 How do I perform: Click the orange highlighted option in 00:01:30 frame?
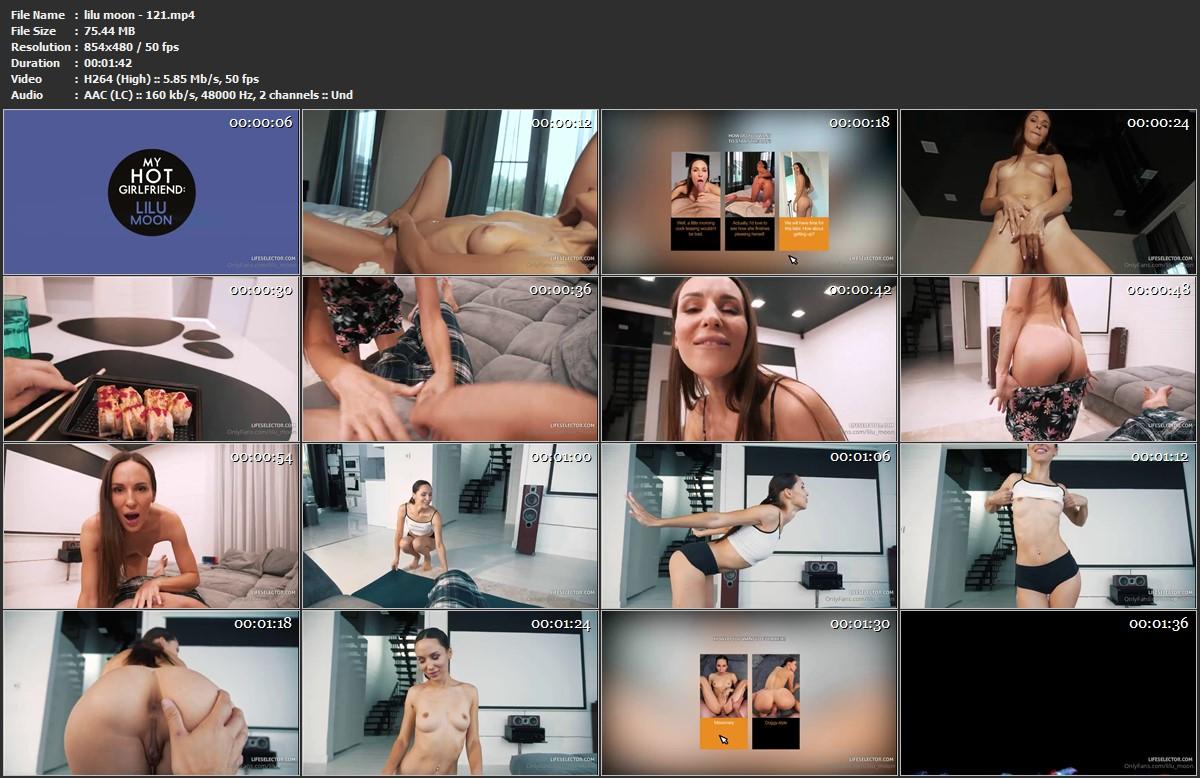tap(724, 733)
